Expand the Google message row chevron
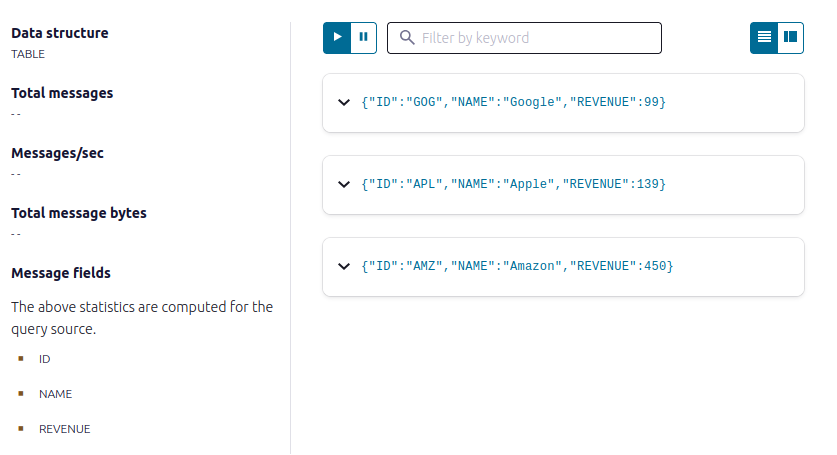This screenshot has width=837, height=455. [x=344, y=102]
